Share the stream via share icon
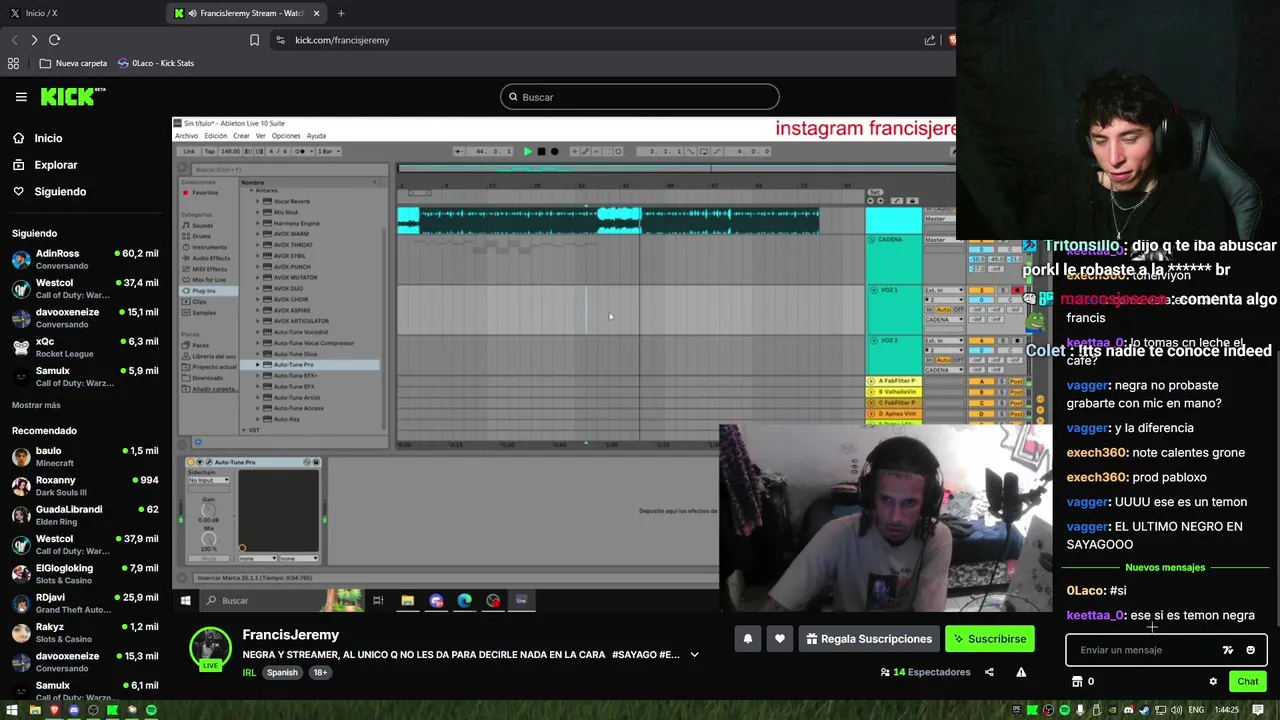The height and width of the screenshot is (720, 1280). (x=989, y=672)
